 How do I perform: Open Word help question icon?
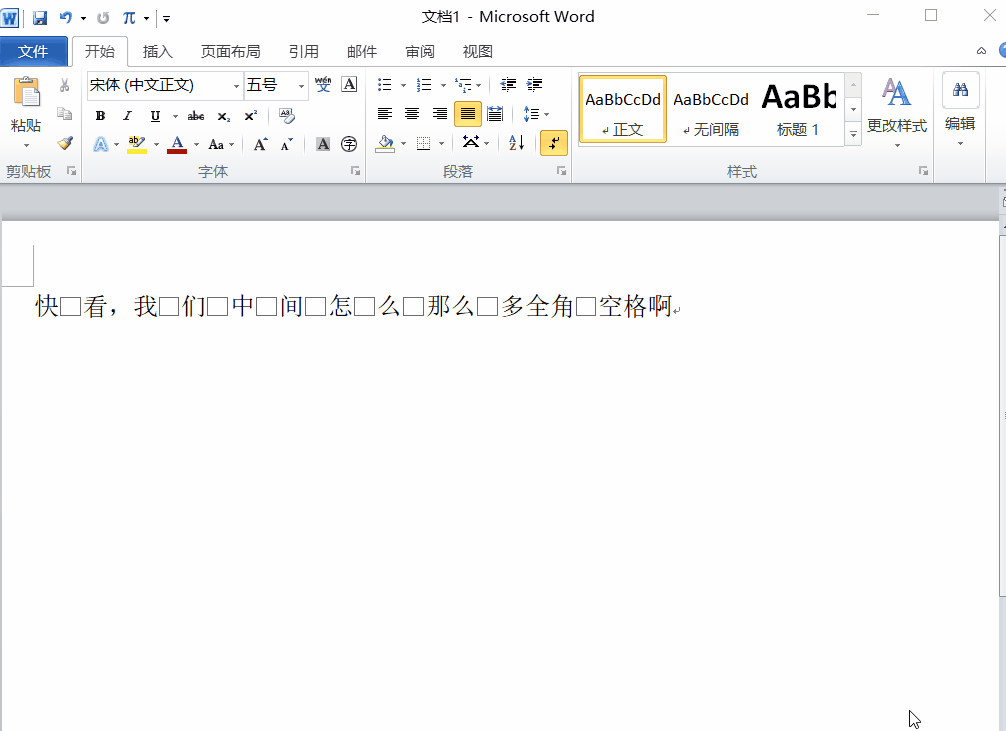1003,51
